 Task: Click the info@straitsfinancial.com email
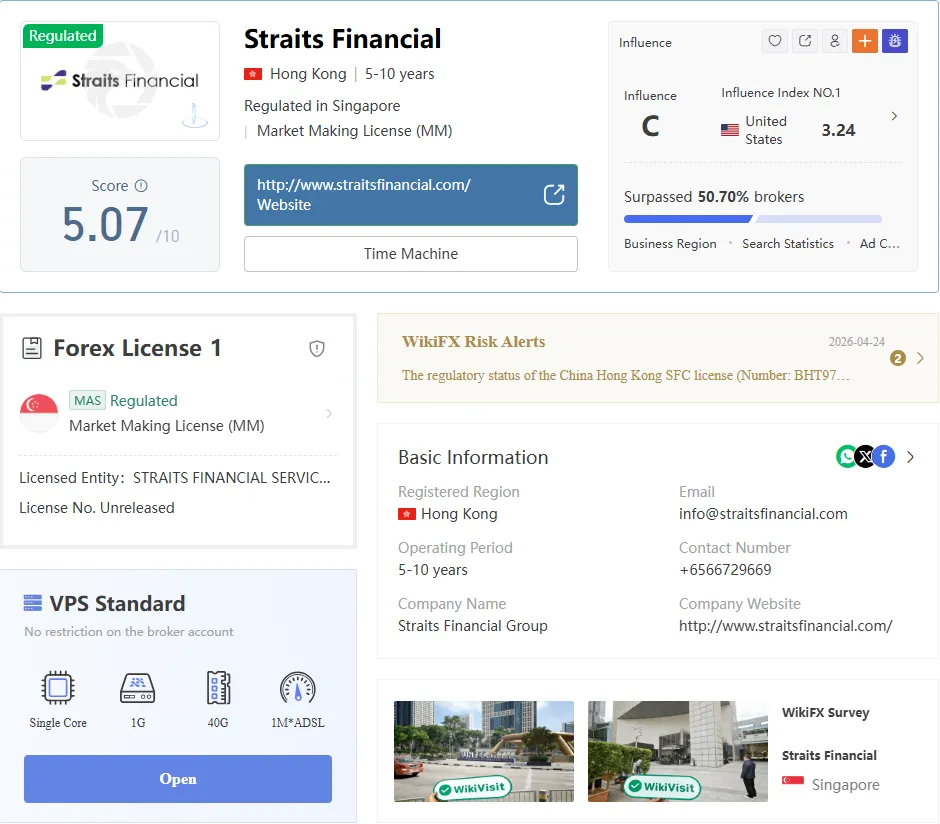click(x=763, y=514)
